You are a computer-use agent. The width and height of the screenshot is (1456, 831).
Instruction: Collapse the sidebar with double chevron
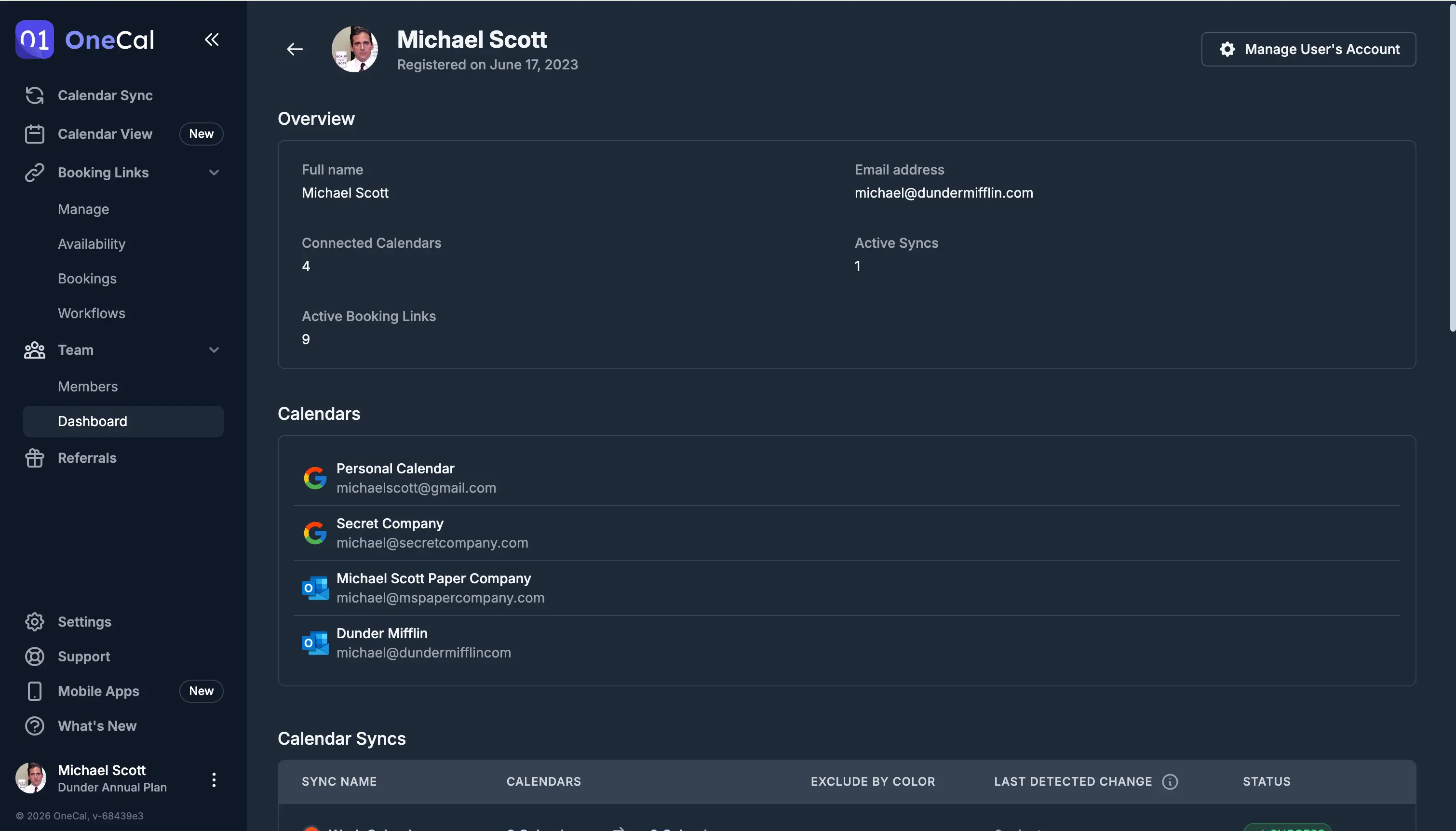tap(212, 40)
